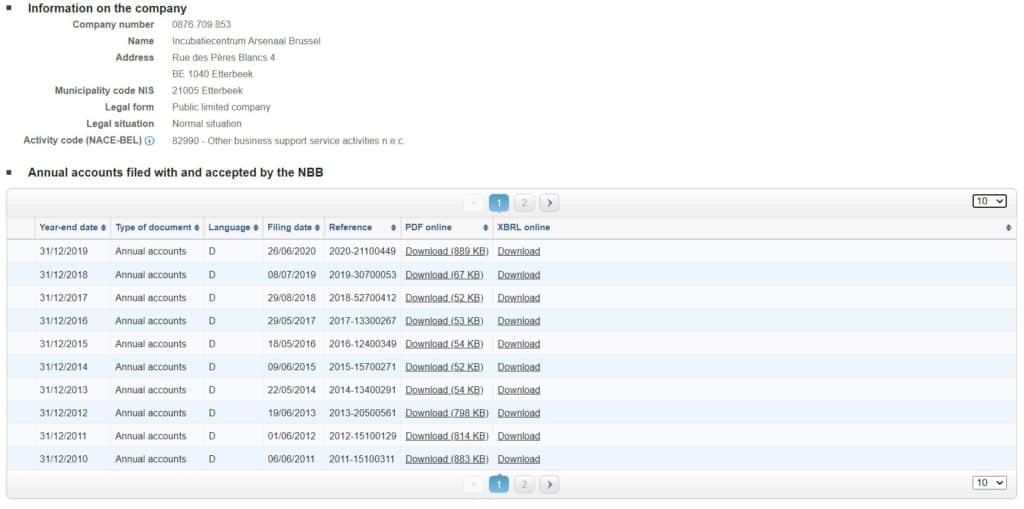Sort the table by Filing date

293,228
